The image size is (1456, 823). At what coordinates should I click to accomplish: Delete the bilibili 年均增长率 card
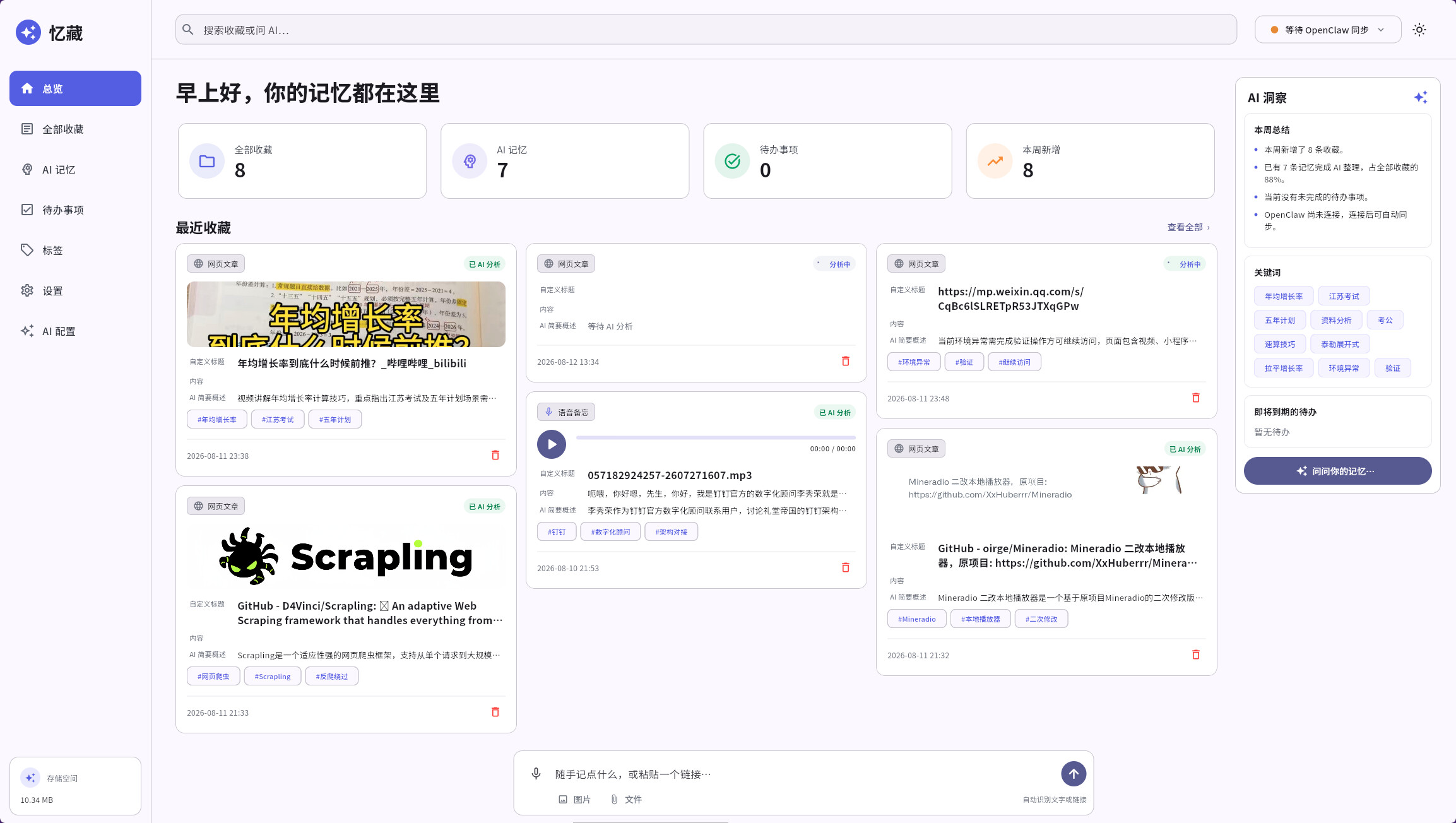pyautogui.click(x=495, y=455)
